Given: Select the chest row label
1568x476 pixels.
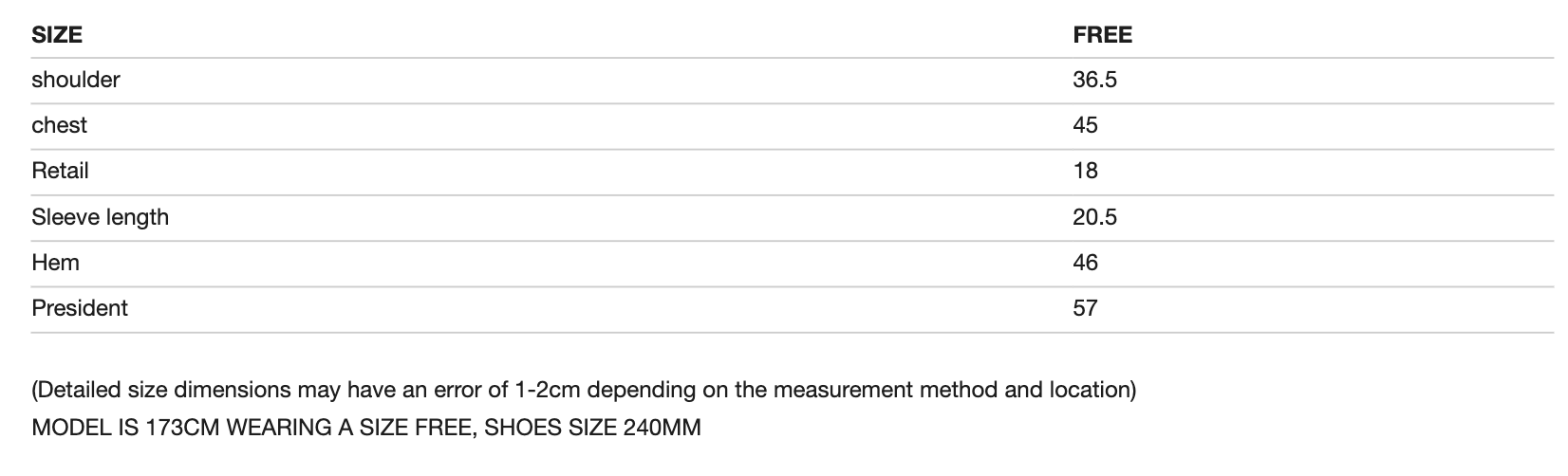Looking at the screenshot, I should 59,125.
